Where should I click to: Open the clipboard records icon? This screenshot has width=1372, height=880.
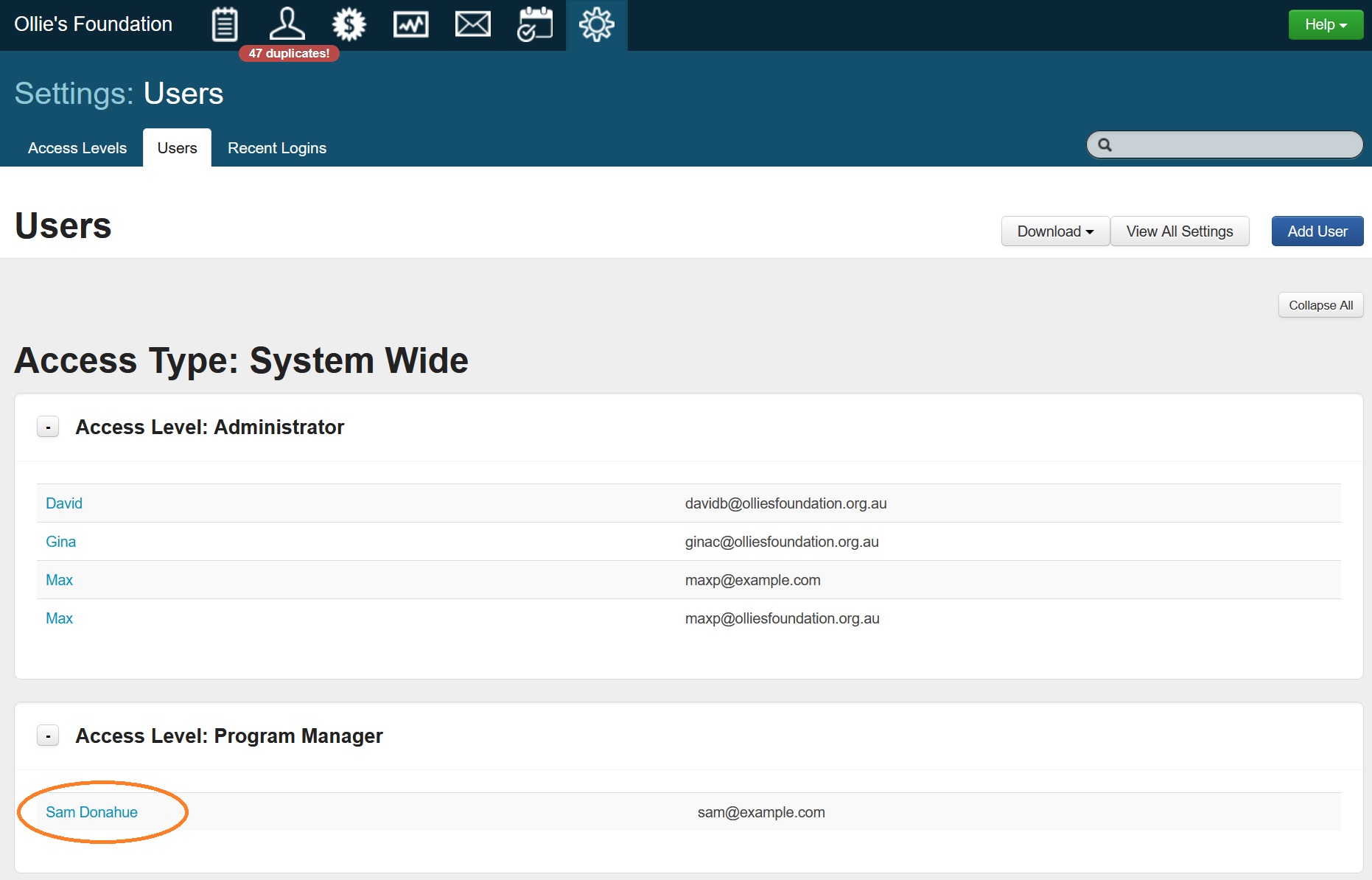pyautogui.click(x=225, y=25)
